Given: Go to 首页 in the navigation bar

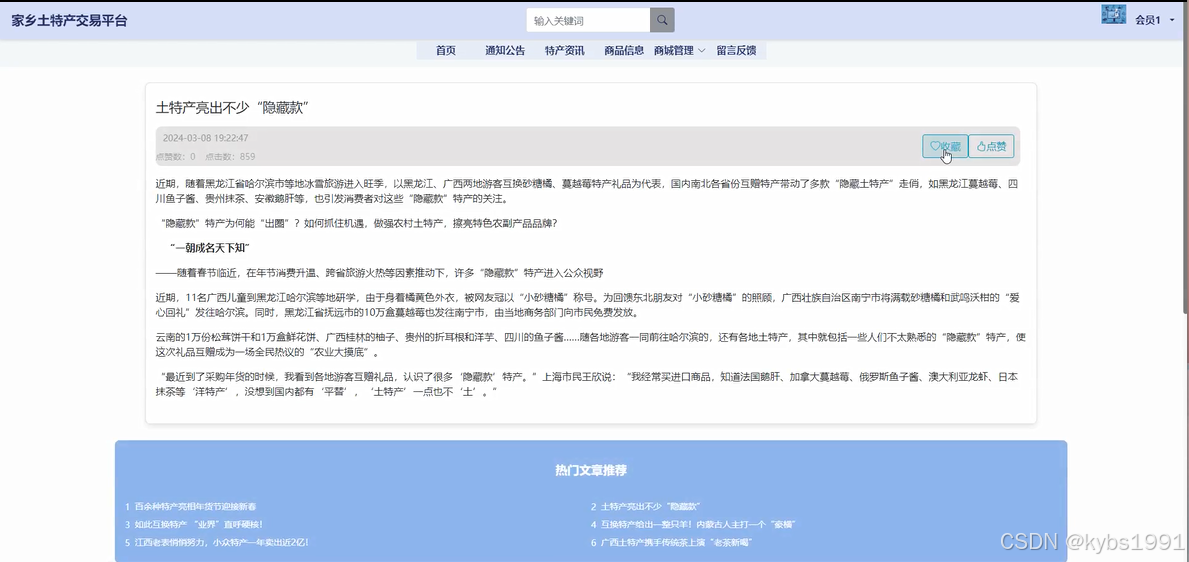Looking at the screenshot, I should coord(446,51).
